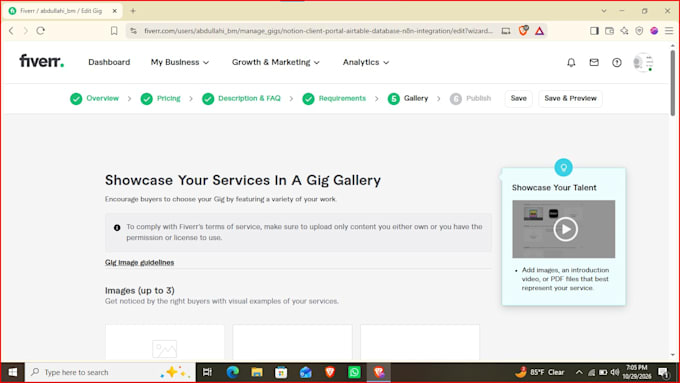Open WhatsApp from the taskbar
This screenshot has width=680, height=383.
354,372
